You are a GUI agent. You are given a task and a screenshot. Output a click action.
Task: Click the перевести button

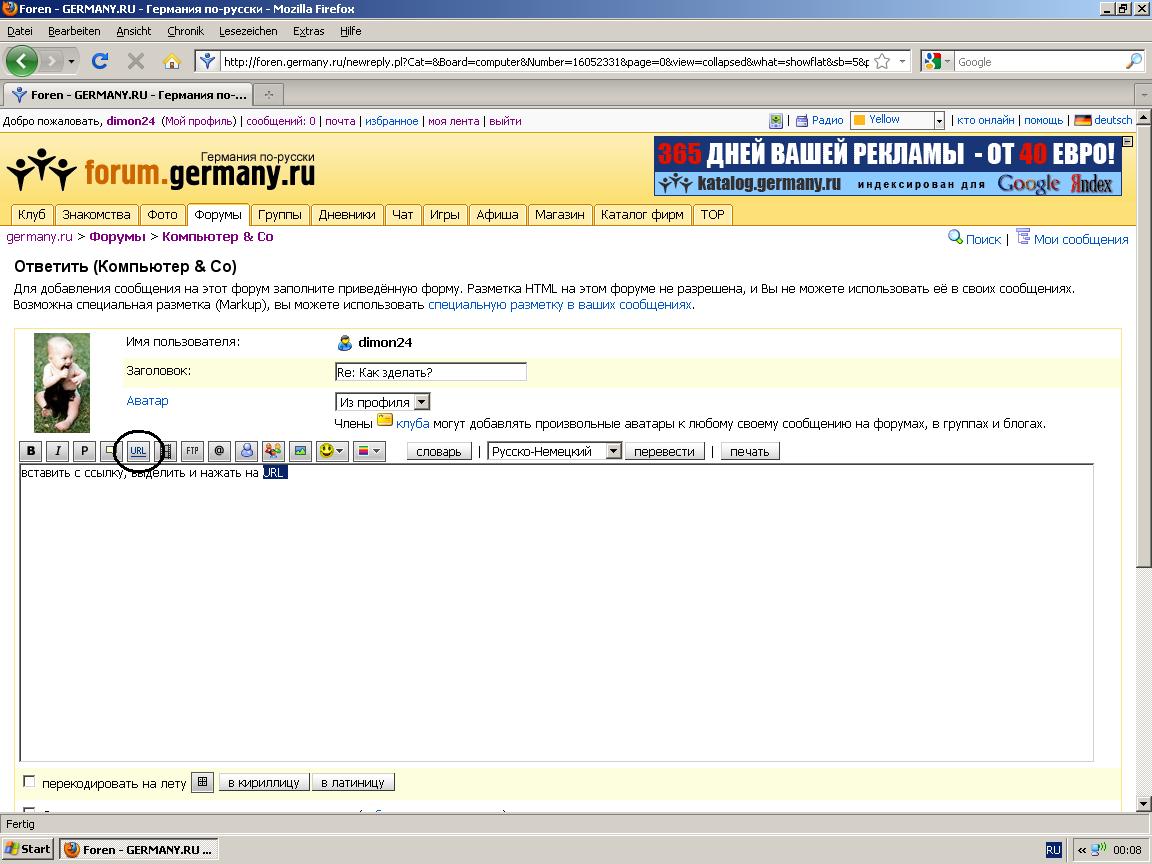[x=664, y=451]
